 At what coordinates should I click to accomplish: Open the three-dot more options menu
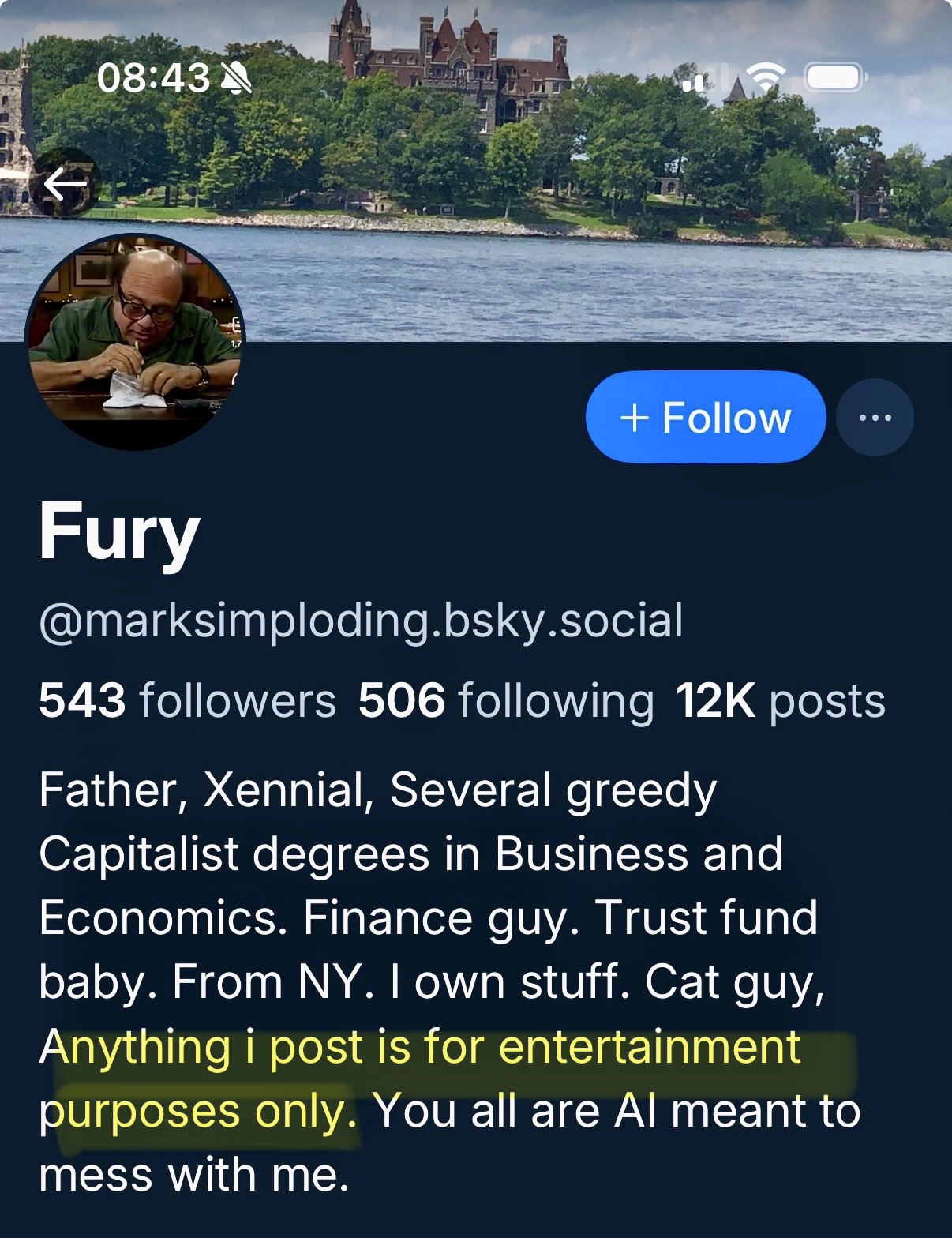875,418
